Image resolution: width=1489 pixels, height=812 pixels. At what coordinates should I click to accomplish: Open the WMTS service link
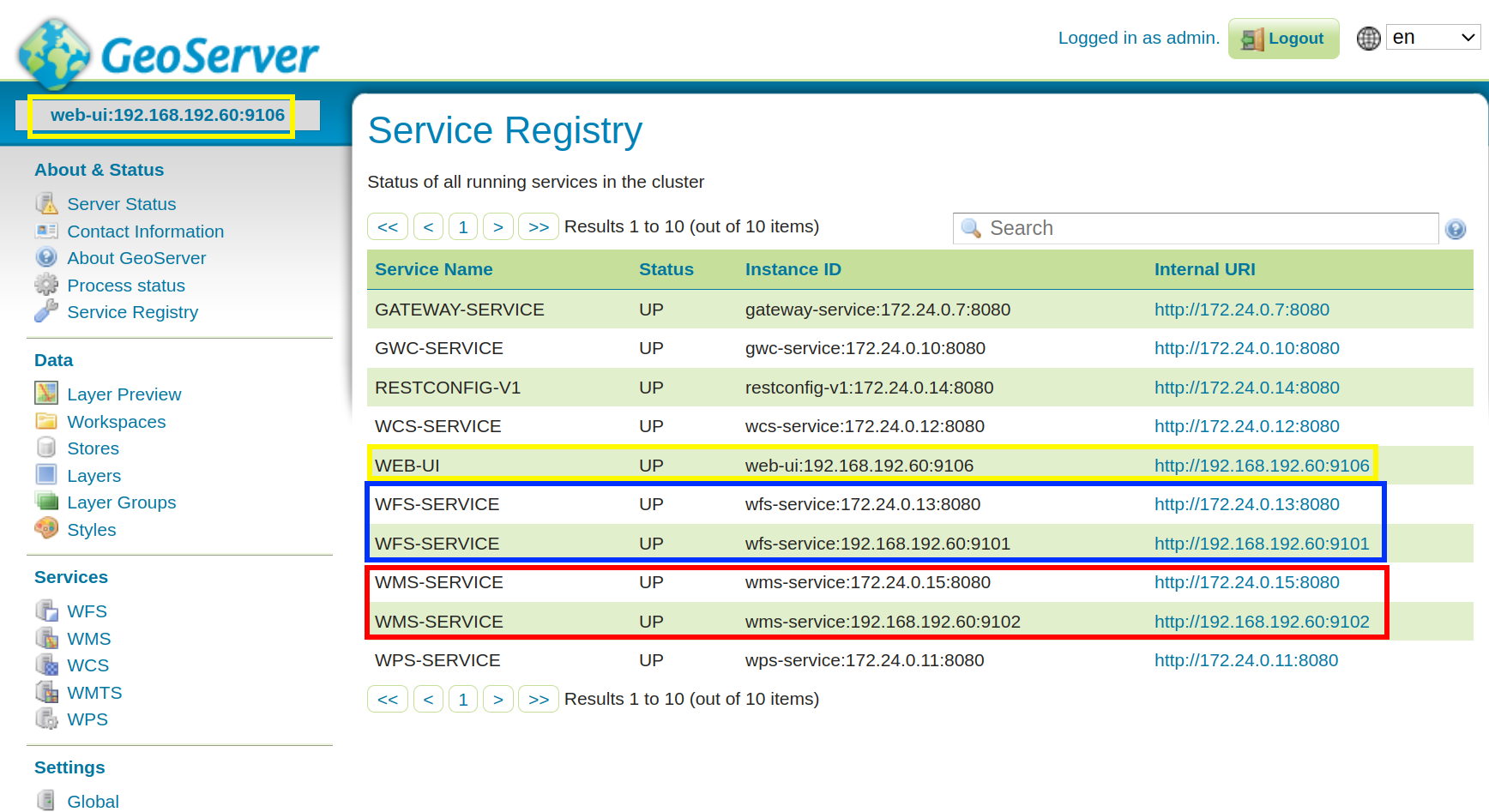point(94,693)
